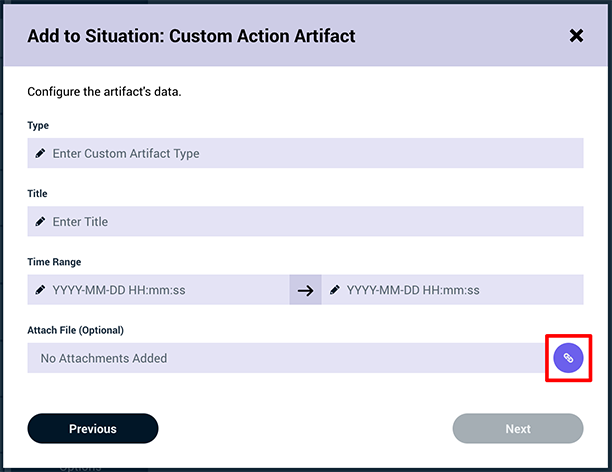Click the arrow between time range fields
Screen dimensions: 612x472
pos(305,290)
